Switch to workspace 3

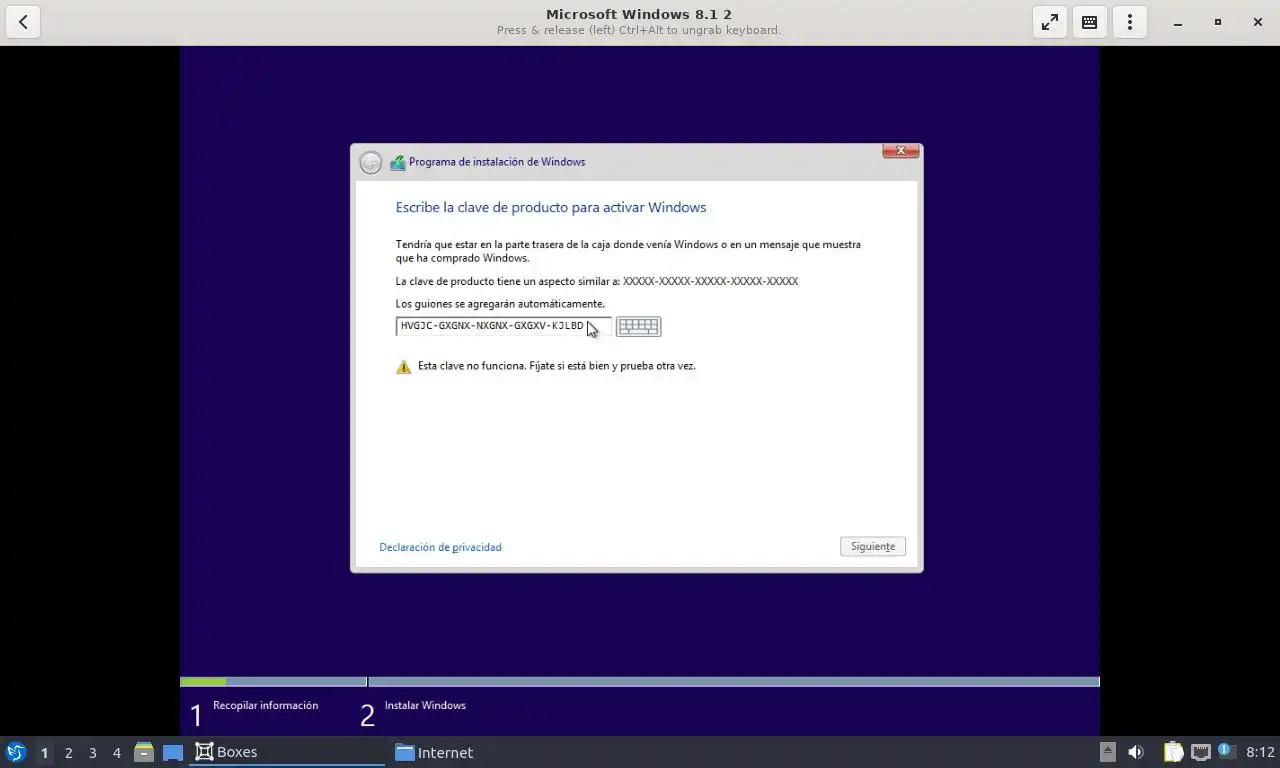point(92,752)
